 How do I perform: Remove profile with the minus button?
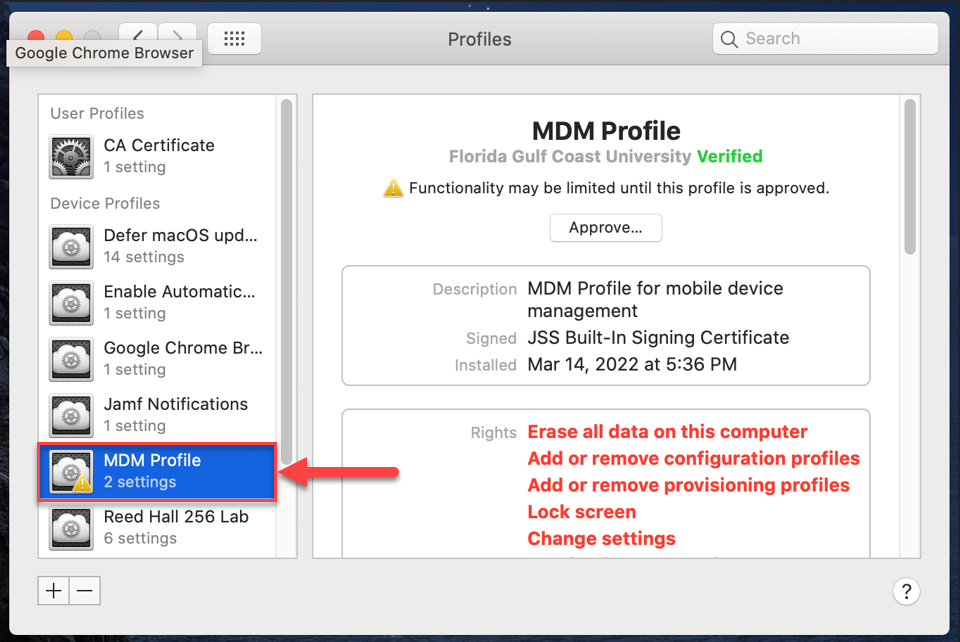click(84, 591)
